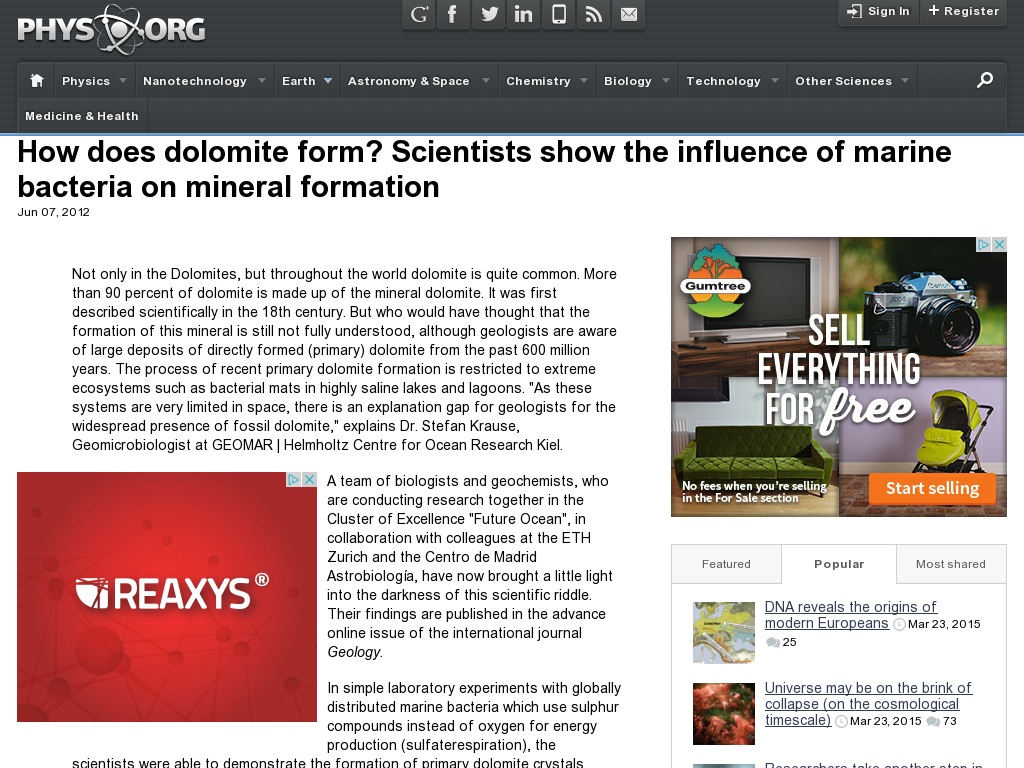
Task: Click the Google+ icon at the top
Action: pos(418,14)
